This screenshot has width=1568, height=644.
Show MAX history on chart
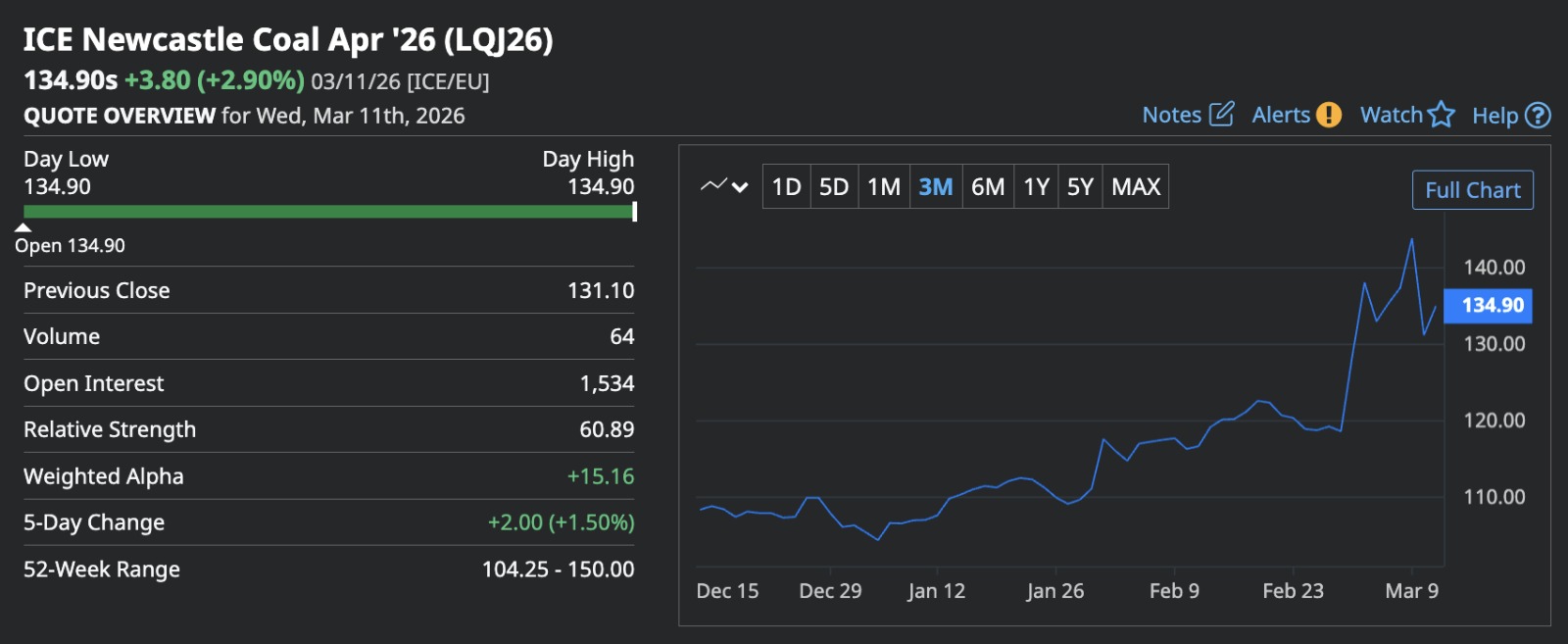(x=1136, y=186)
